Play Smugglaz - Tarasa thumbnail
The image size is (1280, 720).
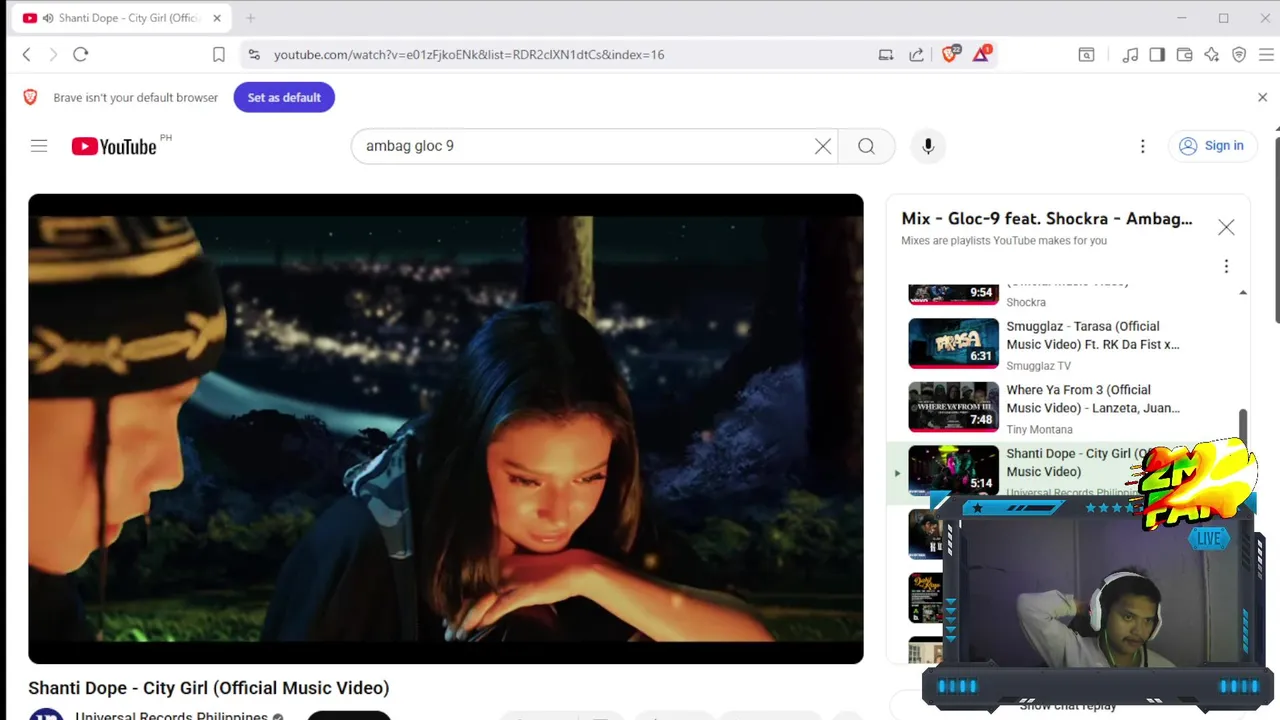953,343
